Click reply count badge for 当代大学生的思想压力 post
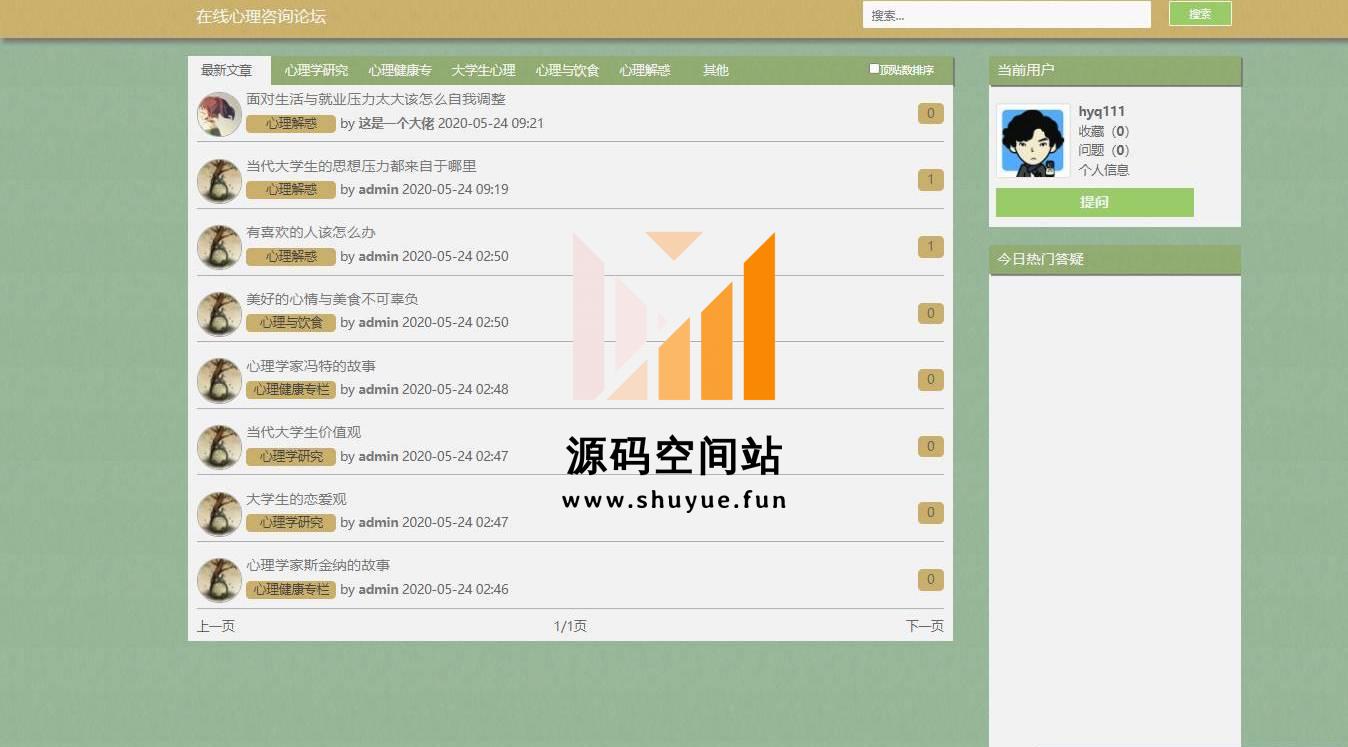The width and height of the screenshot is (1348, 747). pos(930,180)
